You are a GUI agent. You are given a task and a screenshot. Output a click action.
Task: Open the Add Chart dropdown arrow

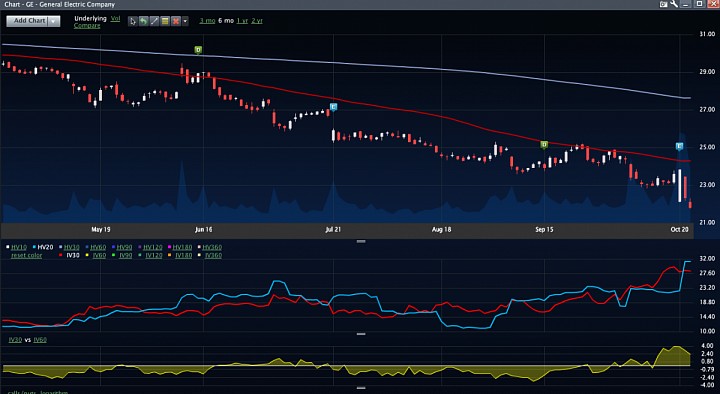(x=54, y=21)
